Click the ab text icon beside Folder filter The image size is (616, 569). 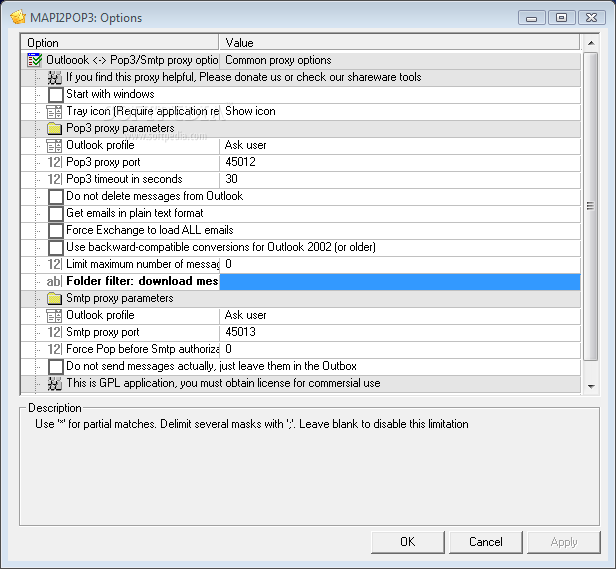[54, 281]
